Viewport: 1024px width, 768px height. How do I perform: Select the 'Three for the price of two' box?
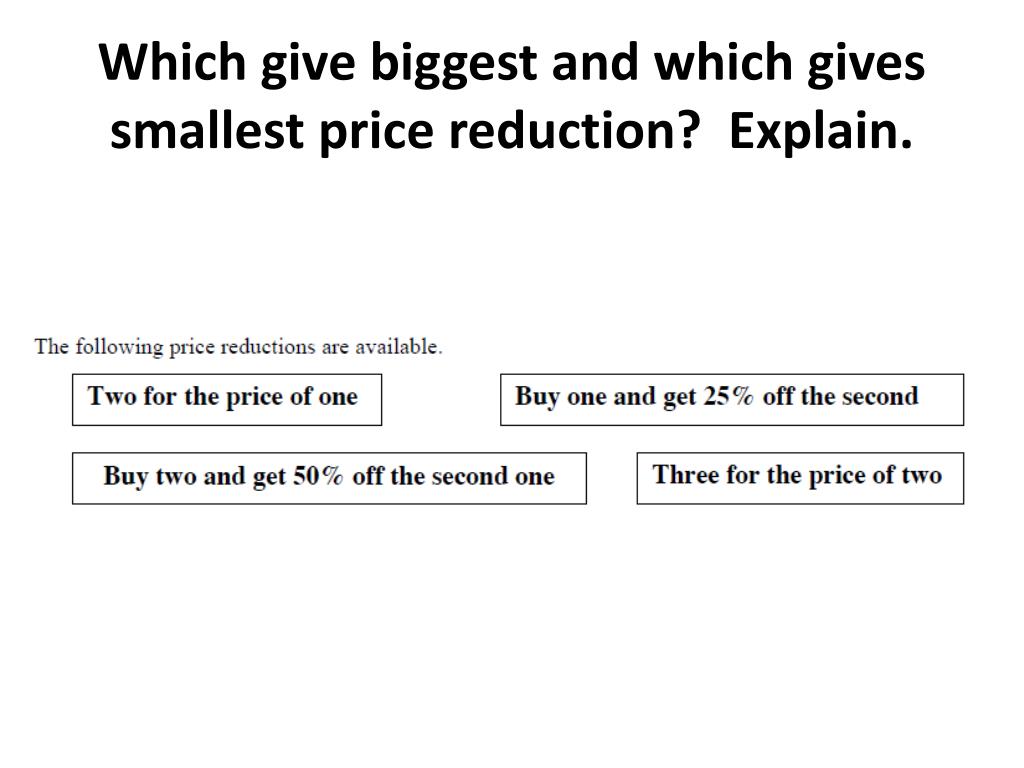point(800,478)
